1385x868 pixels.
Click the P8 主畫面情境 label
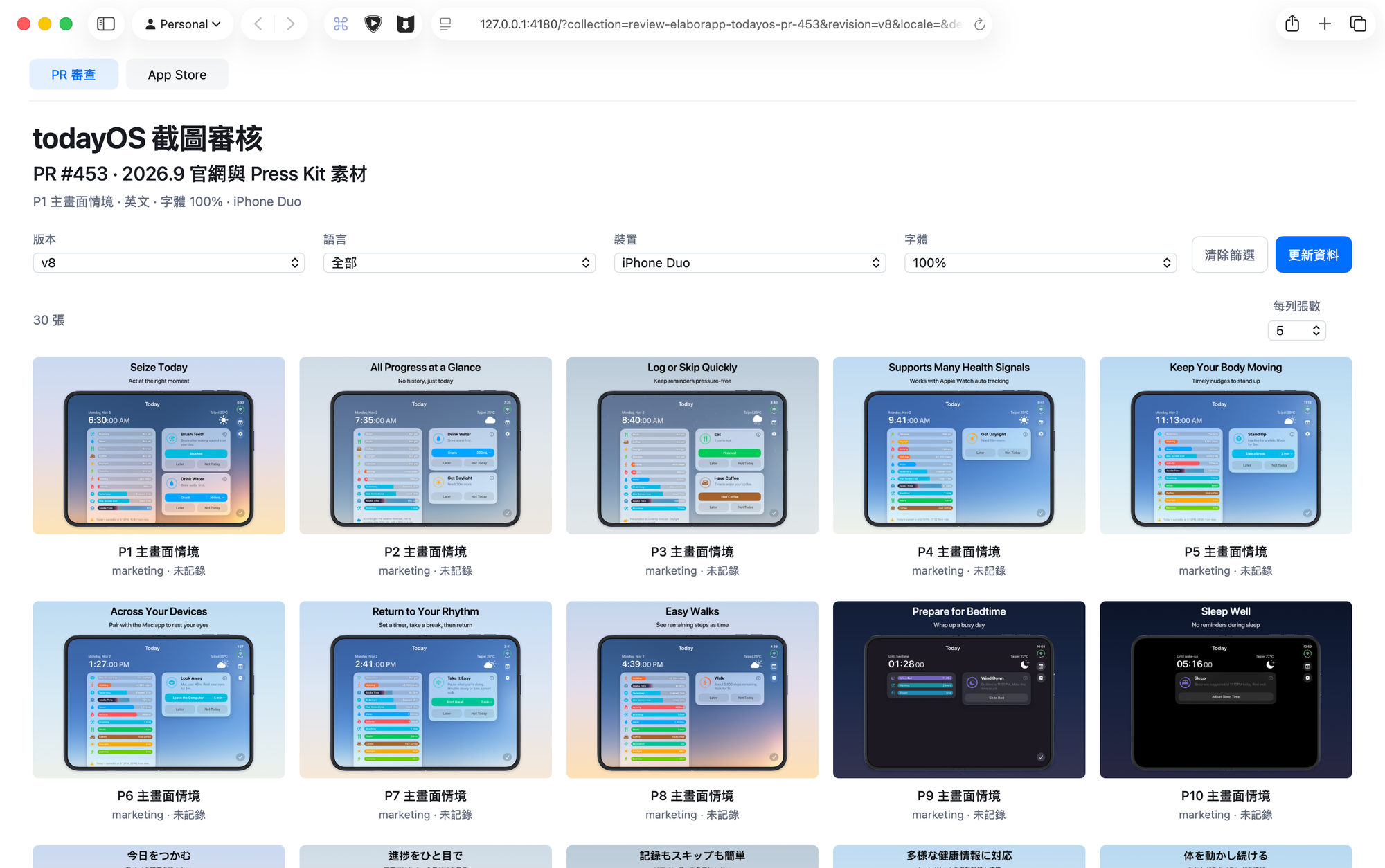(x=692, y=796)
